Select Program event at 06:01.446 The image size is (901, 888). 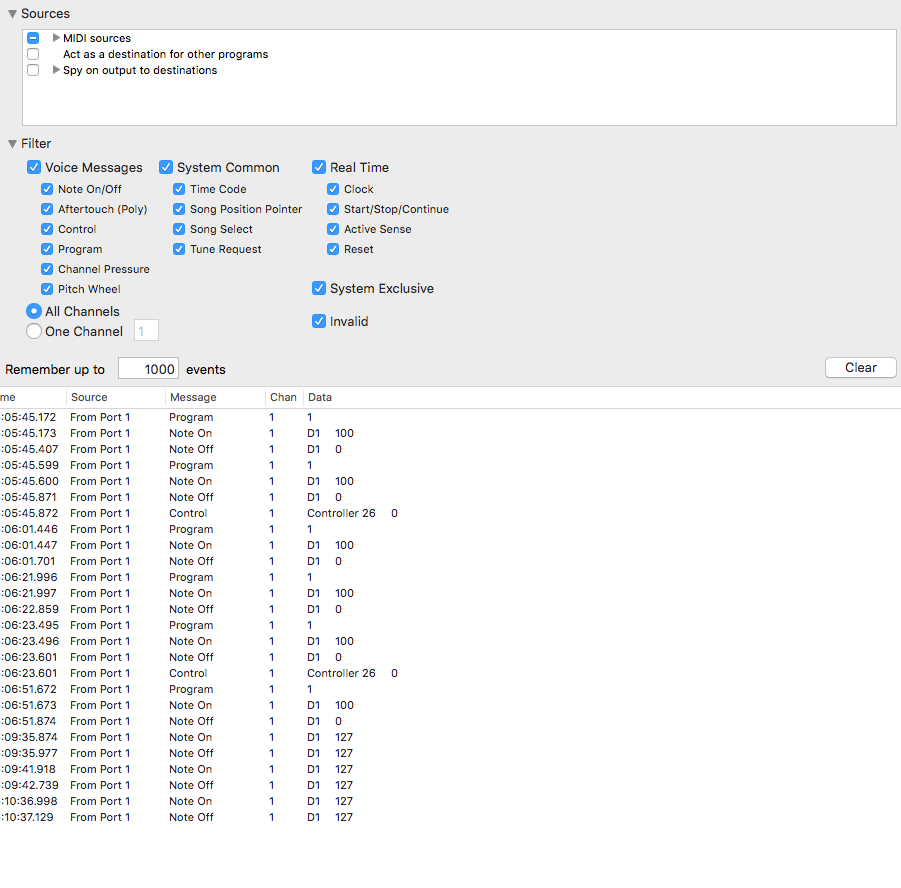click(450, 529)
